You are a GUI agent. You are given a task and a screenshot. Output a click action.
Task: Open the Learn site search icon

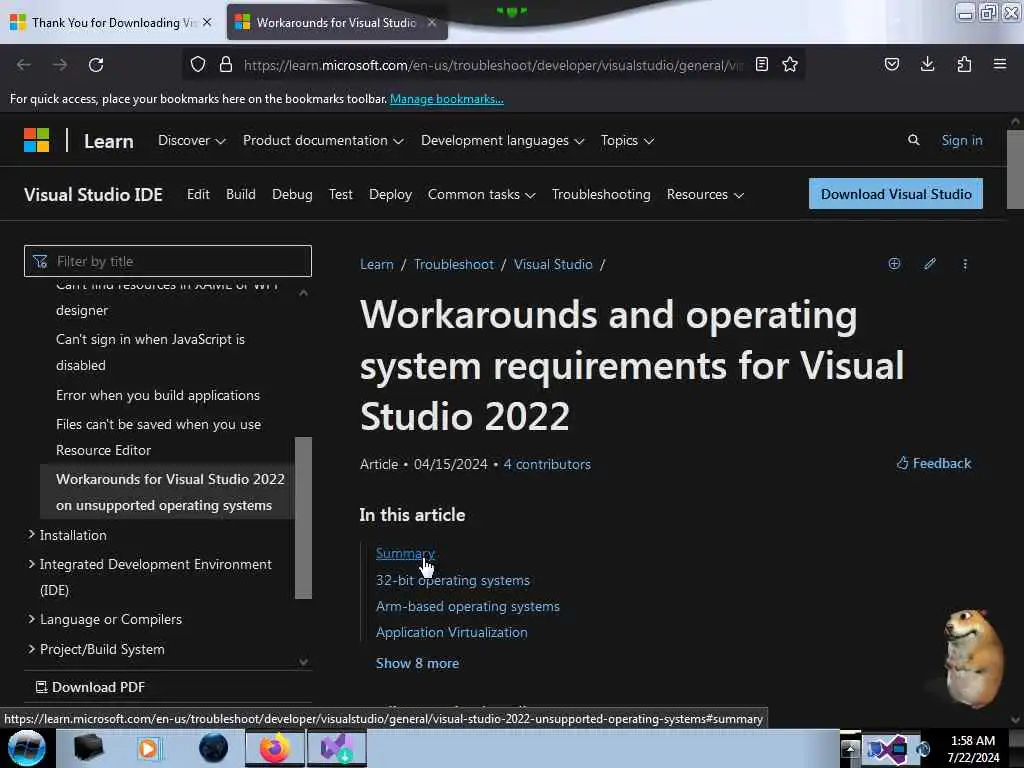point(914,140)
